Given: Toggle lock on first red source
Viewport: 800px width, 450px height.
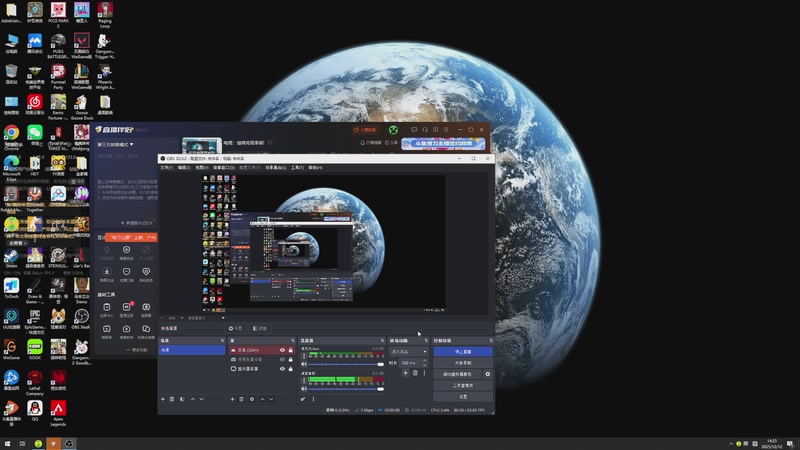Looking at the screenshot, I should coord(290,350).
